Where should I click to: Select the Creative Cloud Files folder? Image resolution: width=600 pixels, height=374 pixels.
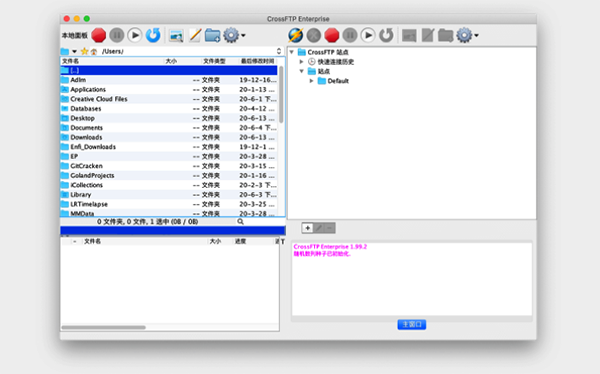pos(169,99)
